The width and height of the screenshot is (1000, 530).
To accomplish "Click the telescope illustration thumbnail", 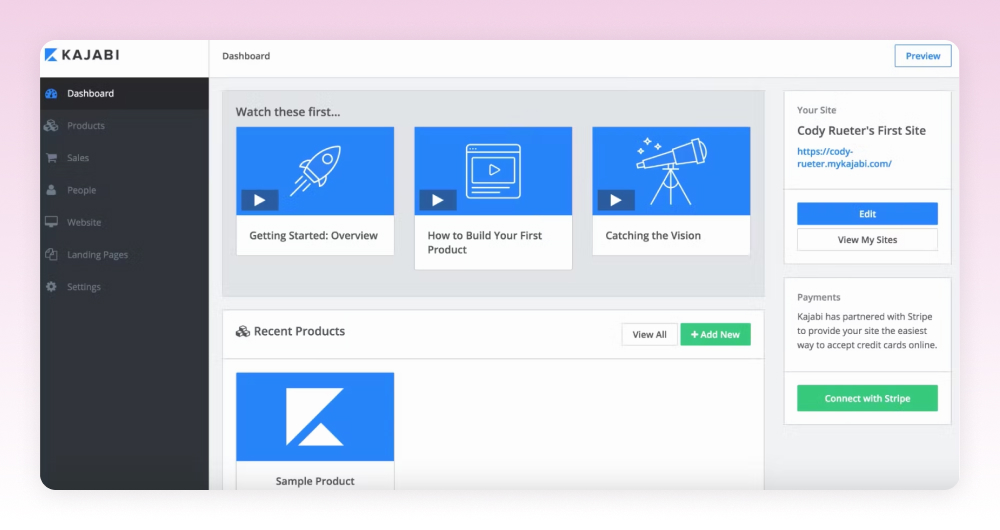I will coord(671,171).
